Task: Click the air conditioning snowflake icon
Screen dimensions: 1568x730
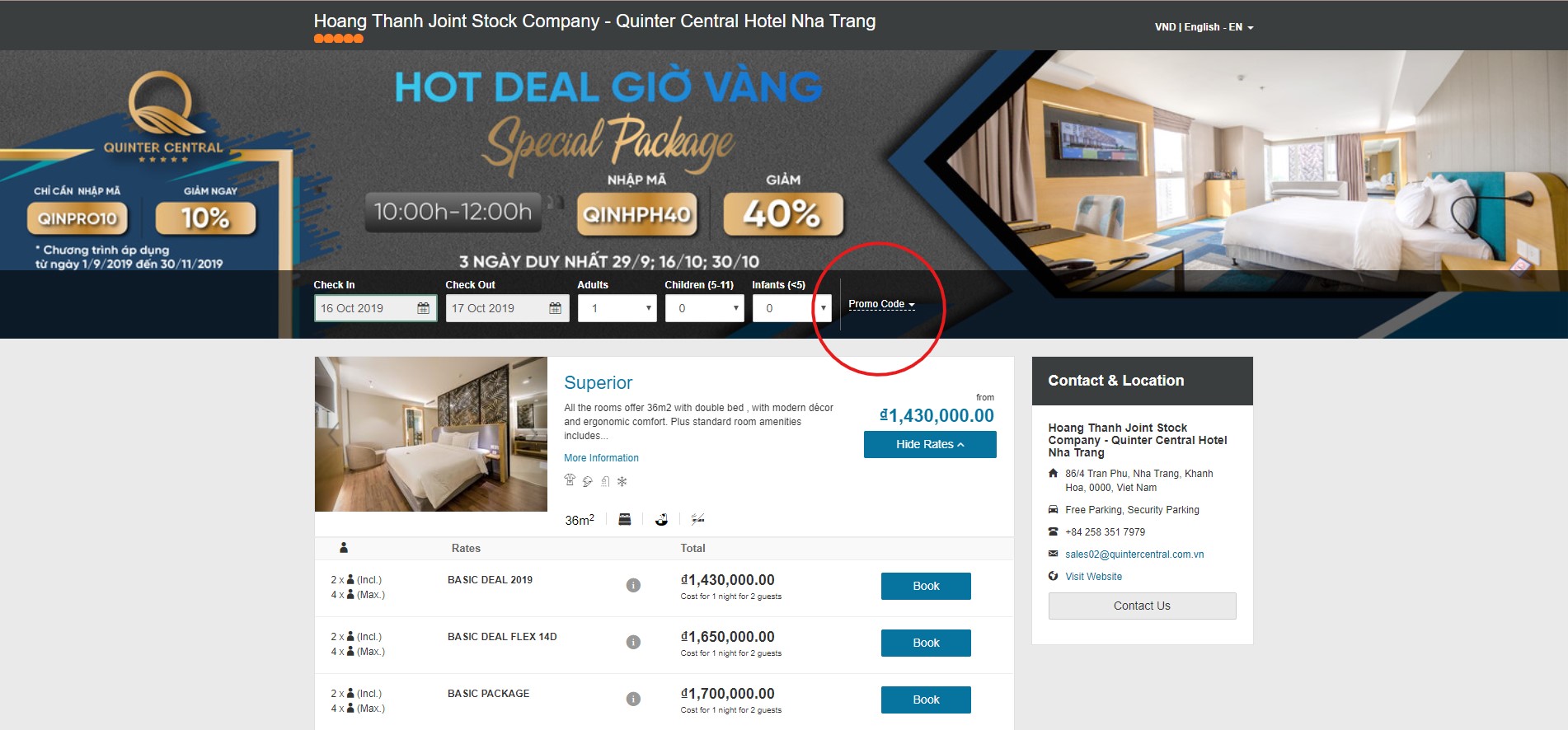Action: [x=622, y=481]
